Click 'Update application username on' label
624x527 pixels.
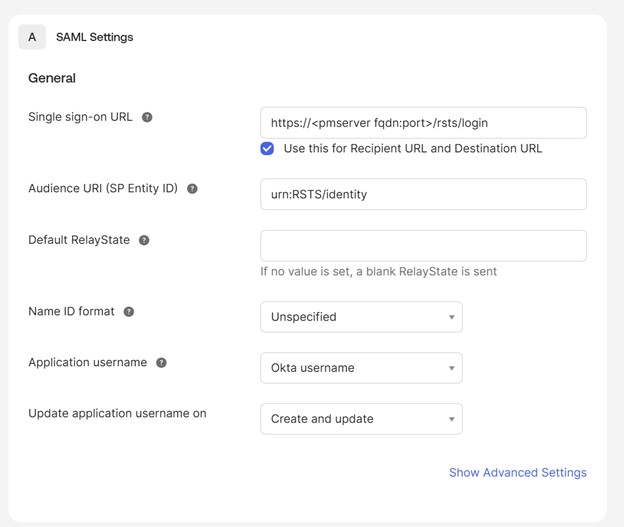[x=117, y=413]
